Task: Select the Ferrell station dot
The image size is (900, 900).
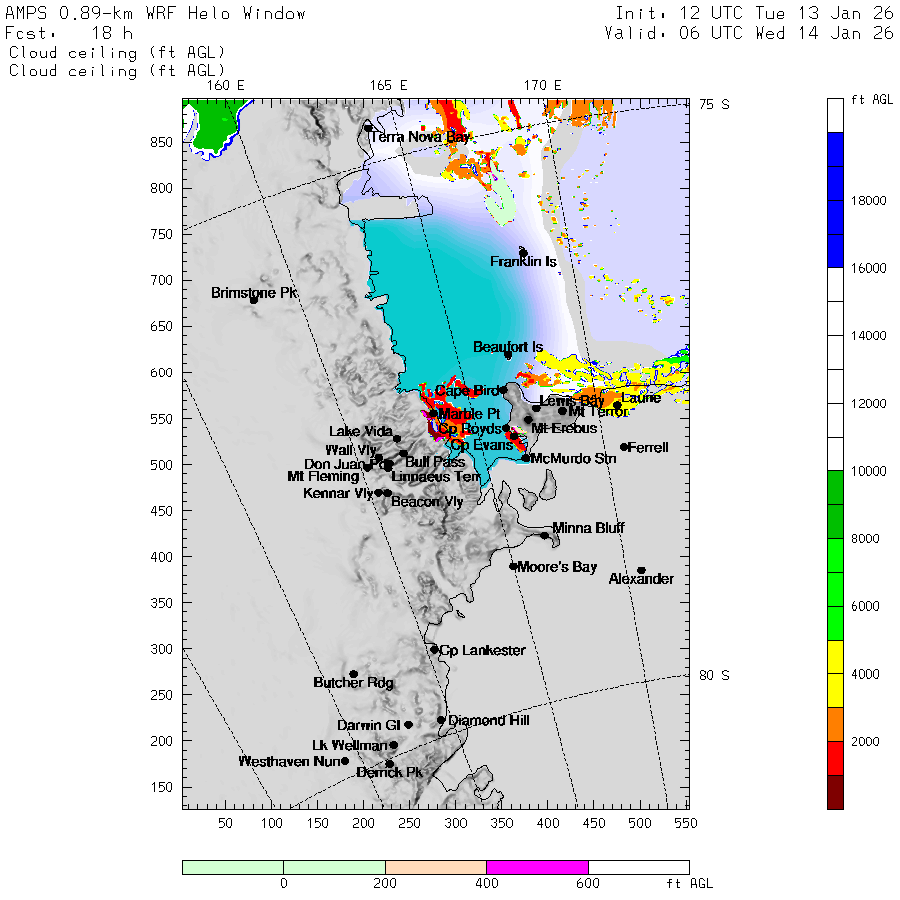Action: (x=624, y=447)
